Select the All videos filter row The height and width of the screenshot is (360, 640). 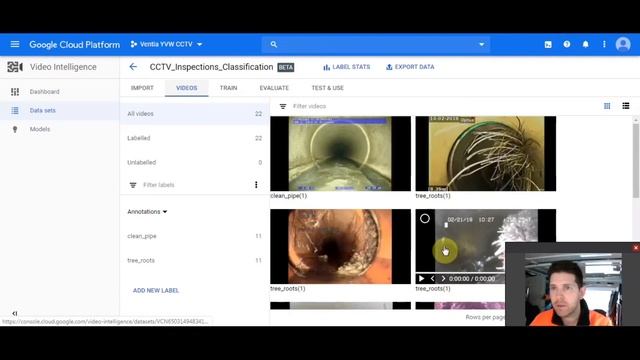195,113
